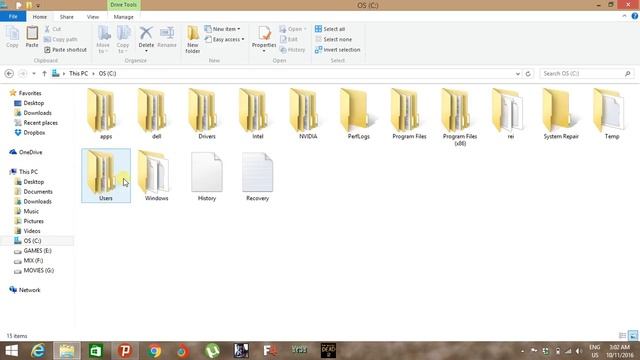640x360 pixels.
Task: Open Properties from the ribbon
Action: click(264, 38)
